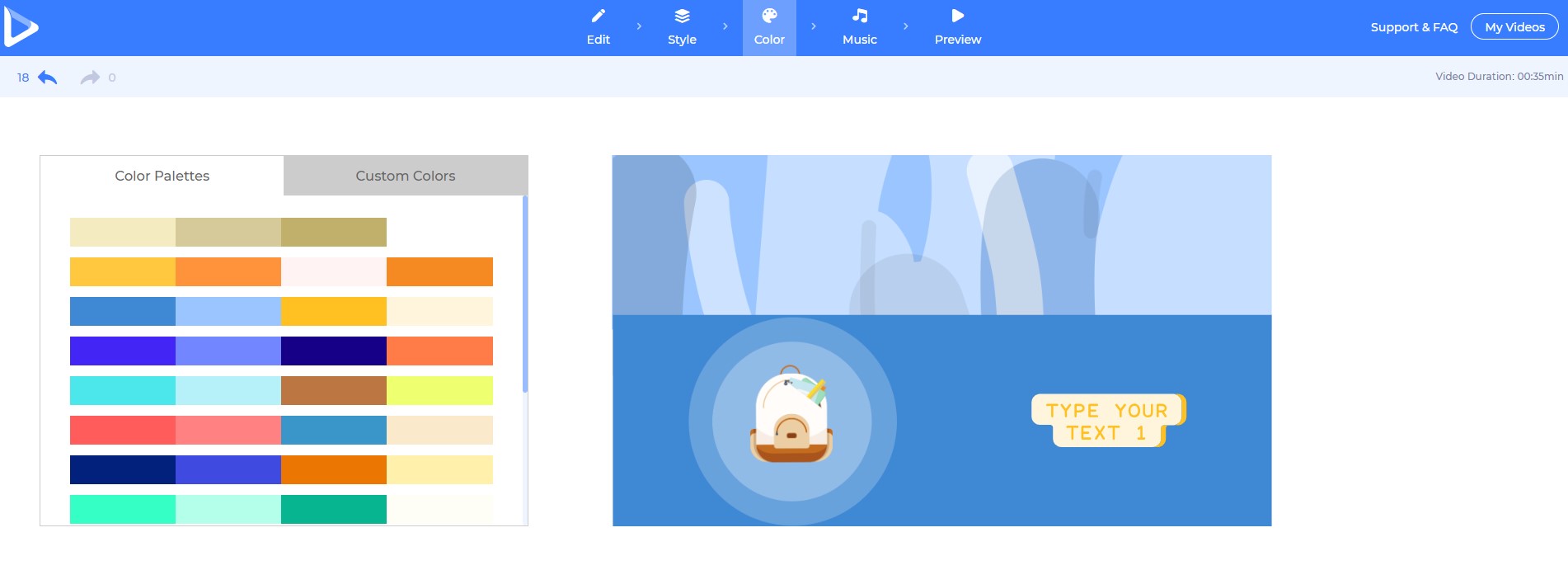Click the redo arrow icon
The width and height of the screenshot is (1568, 570).
(x=89, y=78)
